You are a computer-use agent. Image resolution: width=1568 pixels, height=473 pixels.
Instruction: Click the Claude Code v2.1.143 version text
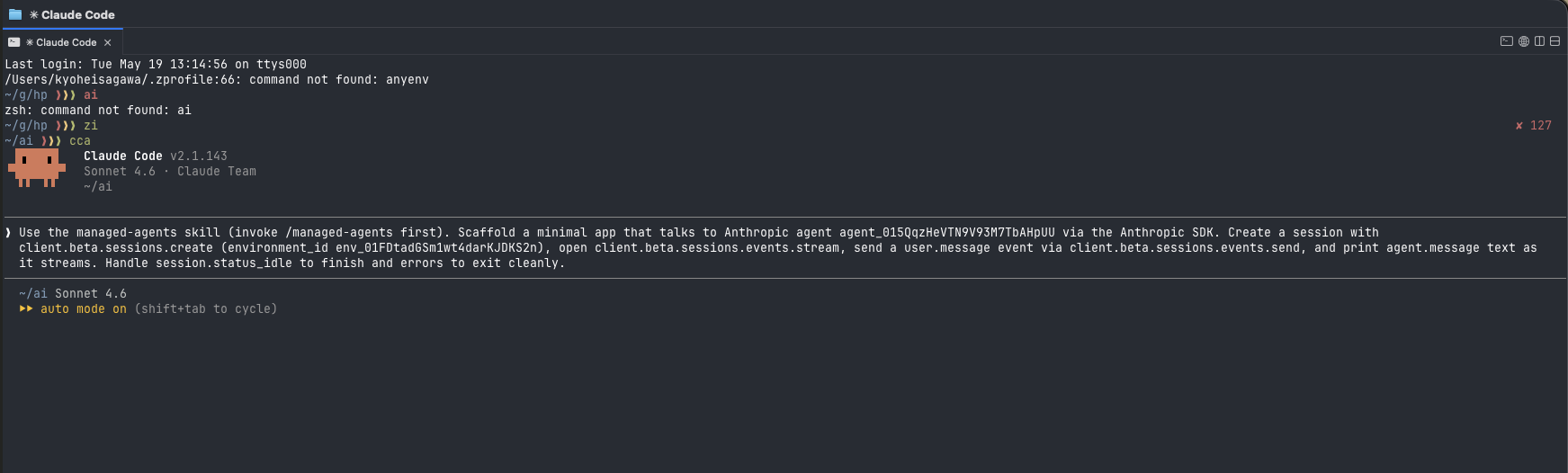pos(156,156)
